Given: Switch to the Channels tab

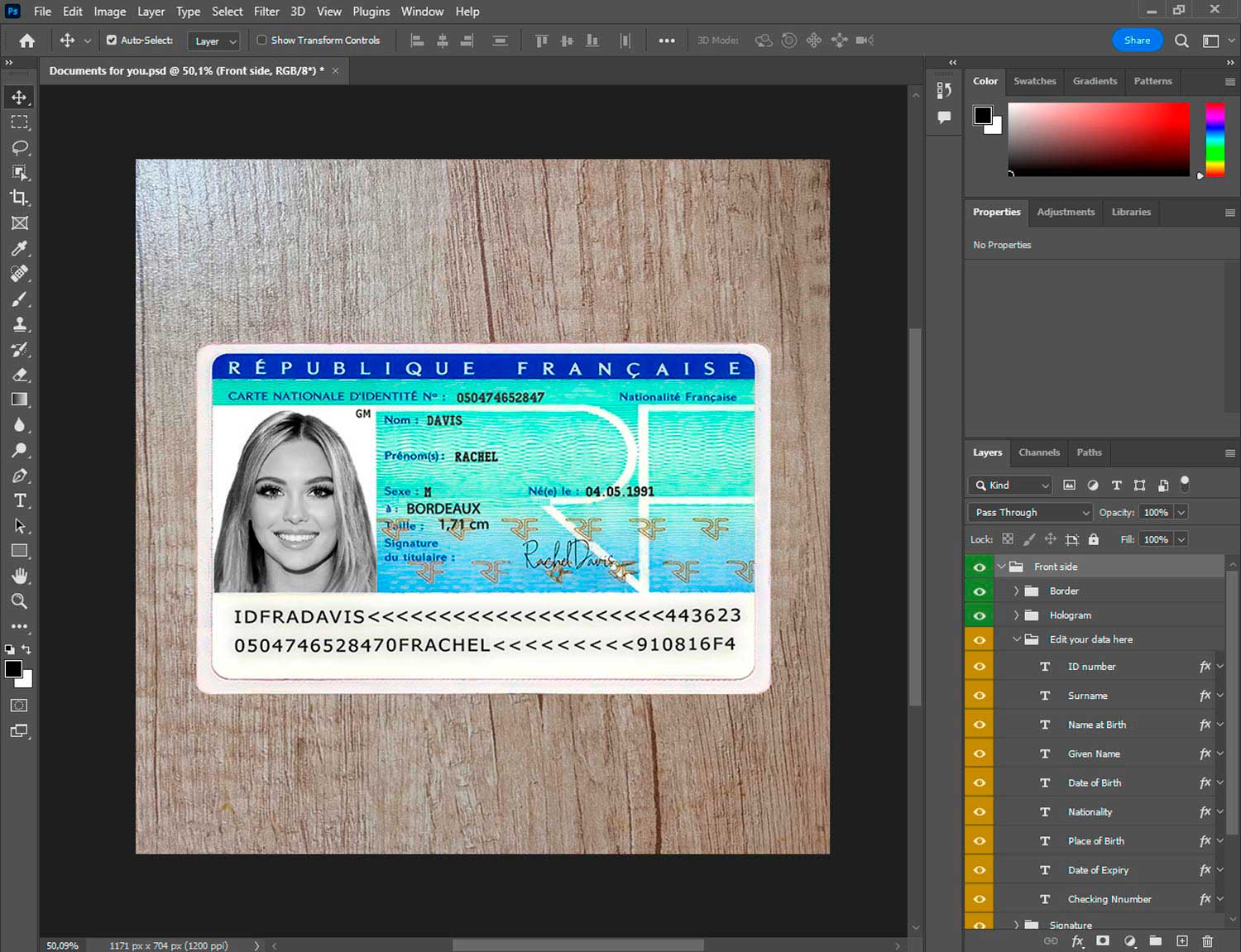Looking at the screenshot, I should pos(1038,452).
